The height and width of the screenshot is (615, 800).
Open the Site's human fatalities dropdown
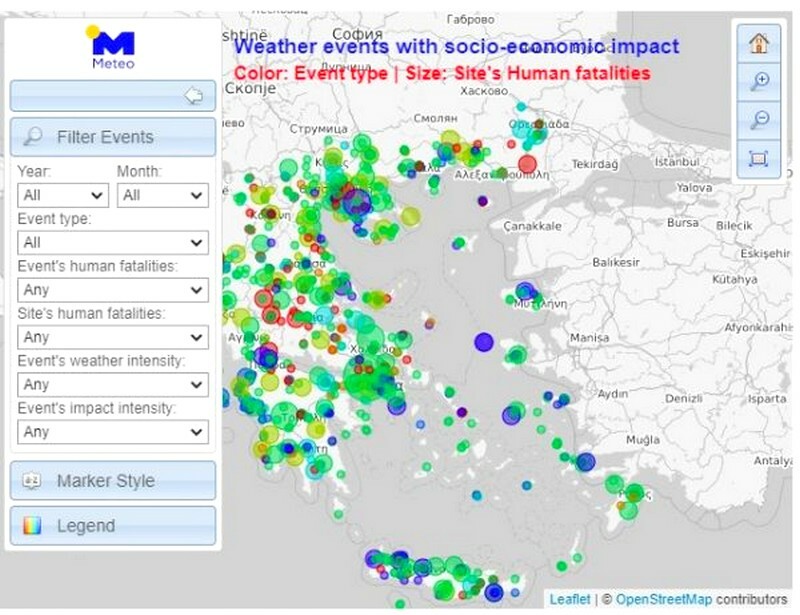(x=112, y=337)
